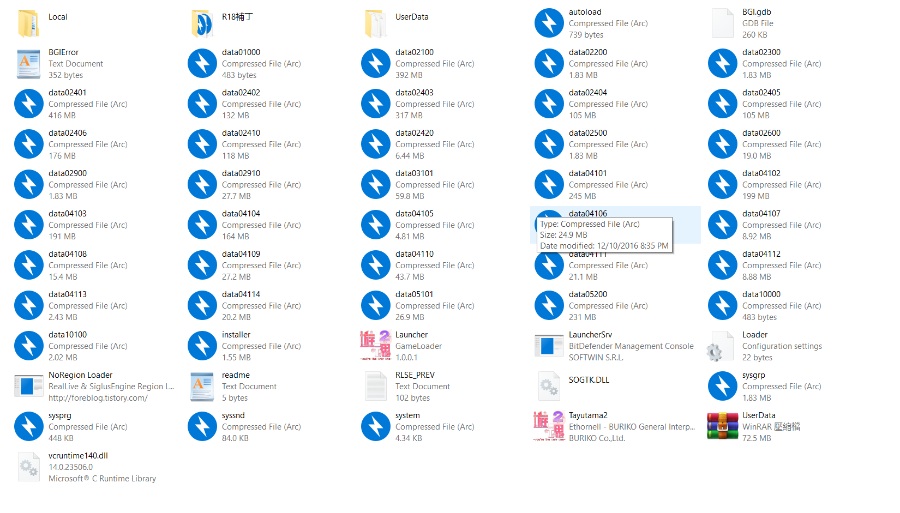The image size is (900, 513).
Task: Click the autoload archive icon
Action: coord(549,23)
